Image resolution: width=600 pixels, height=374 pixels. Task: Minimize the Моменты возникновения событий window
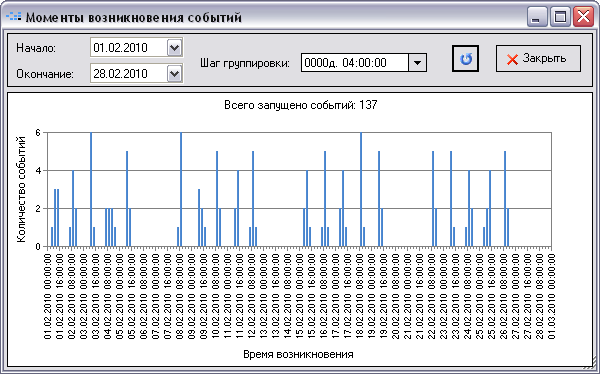(x=536, y=17)
